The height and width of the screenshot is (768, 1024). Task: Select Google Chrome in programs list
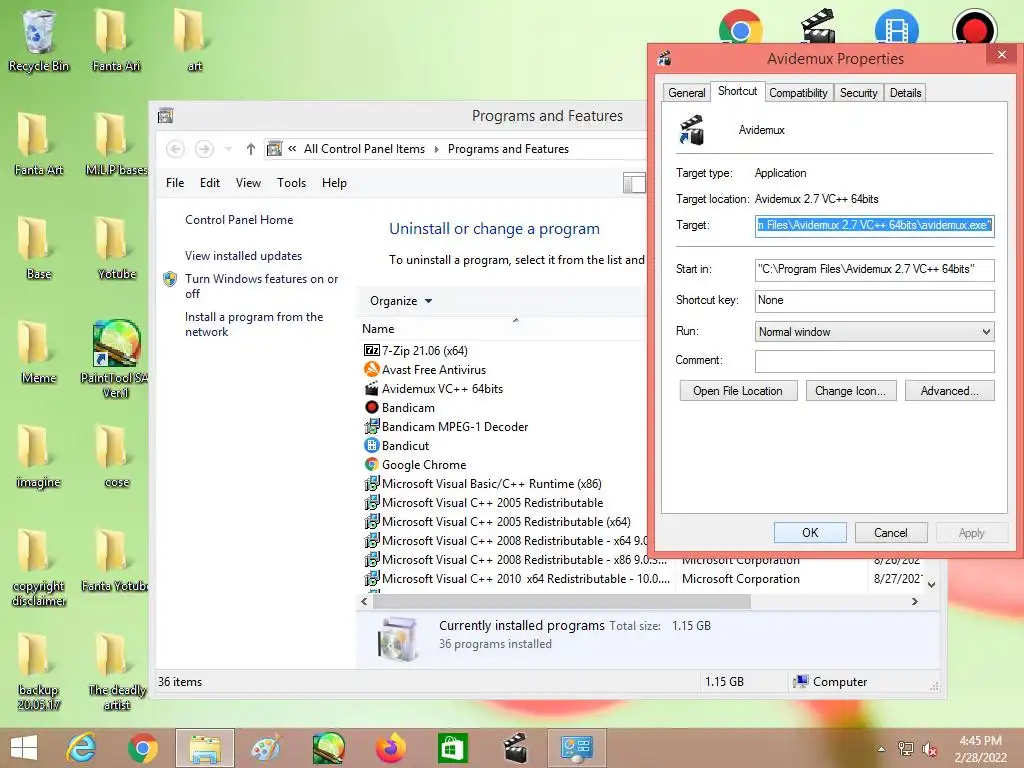tap(415, 464)
